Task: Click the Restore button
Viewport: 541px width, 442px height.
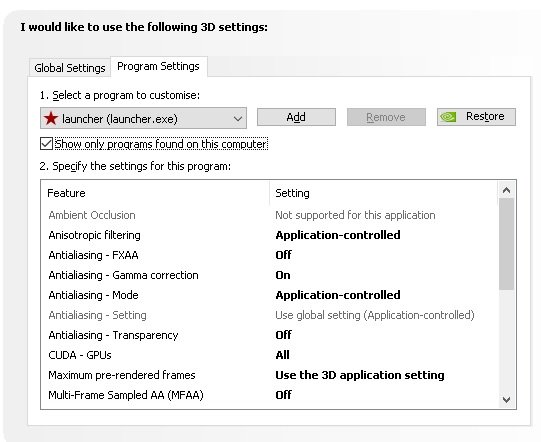Action: coord(476,117)
